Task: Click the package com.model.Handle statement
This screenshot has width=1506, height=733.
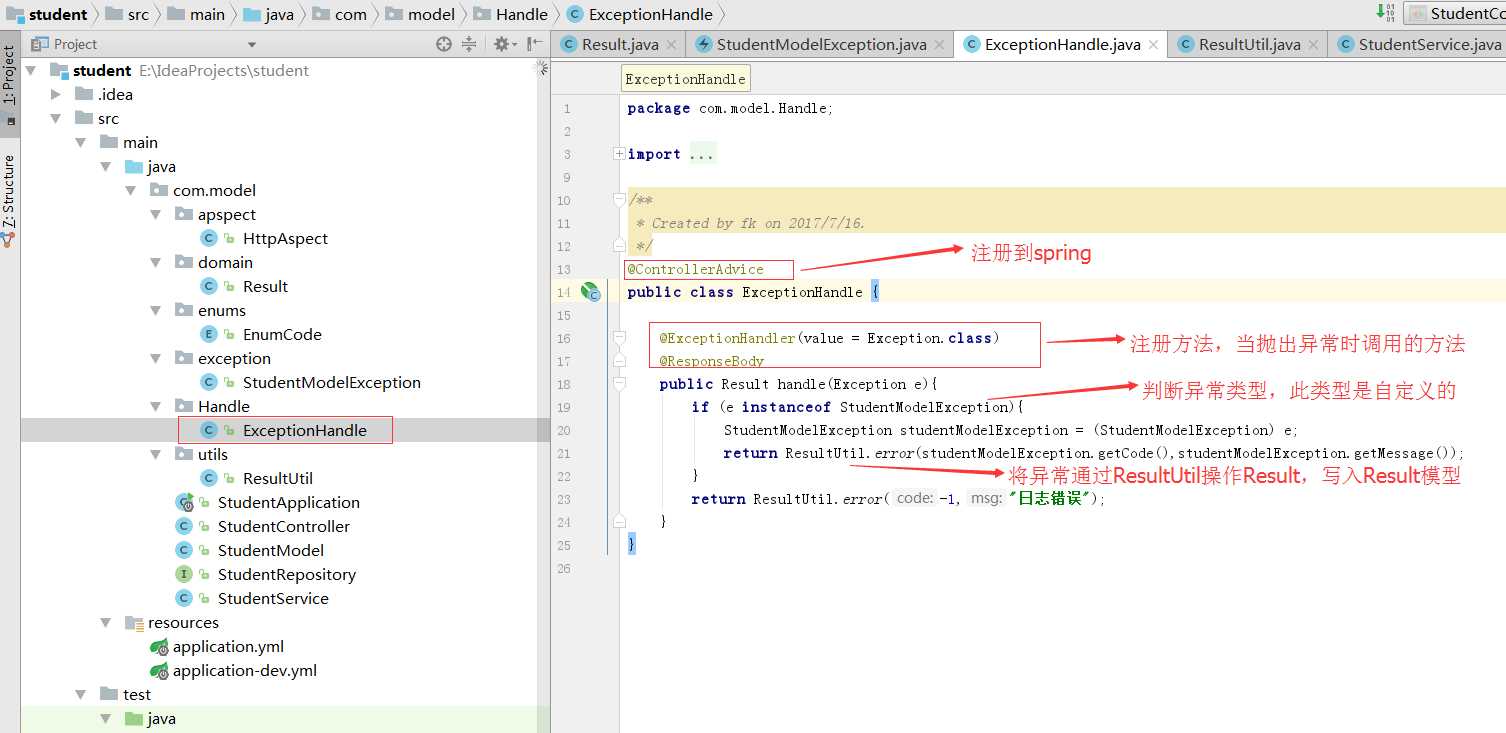Action: [730, 108]
